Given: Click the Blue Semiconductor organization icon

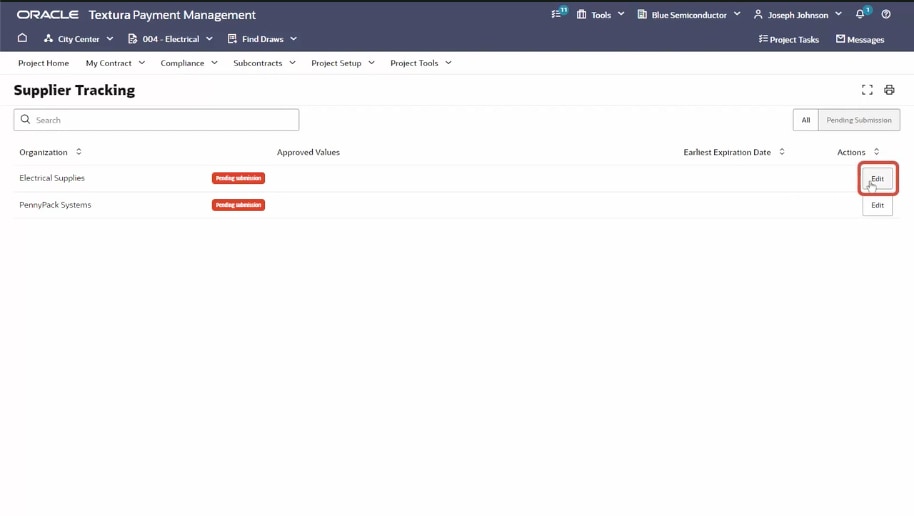Looking at the screenshot, I should pos(642,14).
